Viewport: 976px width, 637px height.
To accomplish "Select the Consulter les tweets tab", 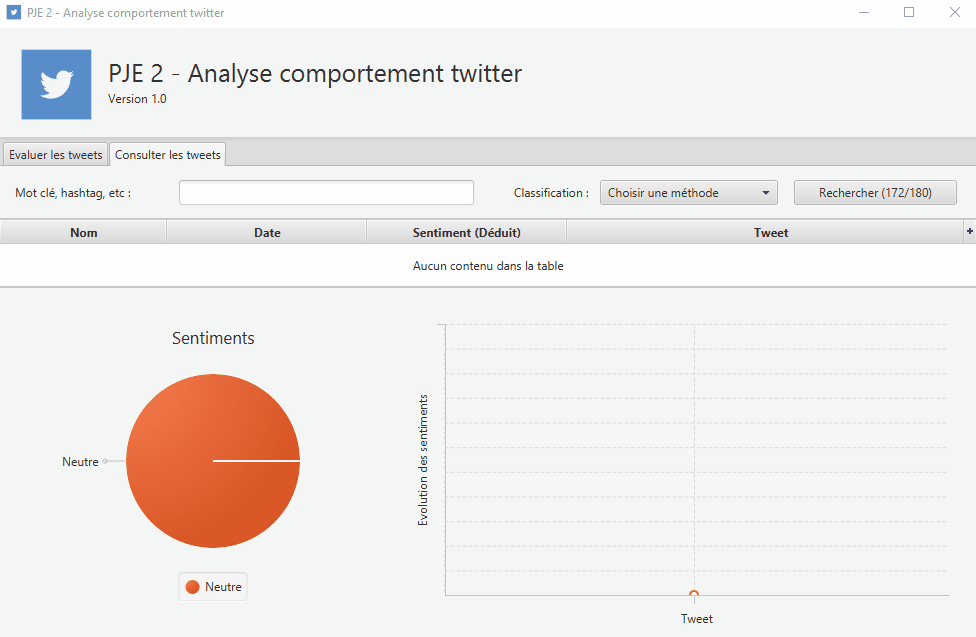I will coord(167,155).
